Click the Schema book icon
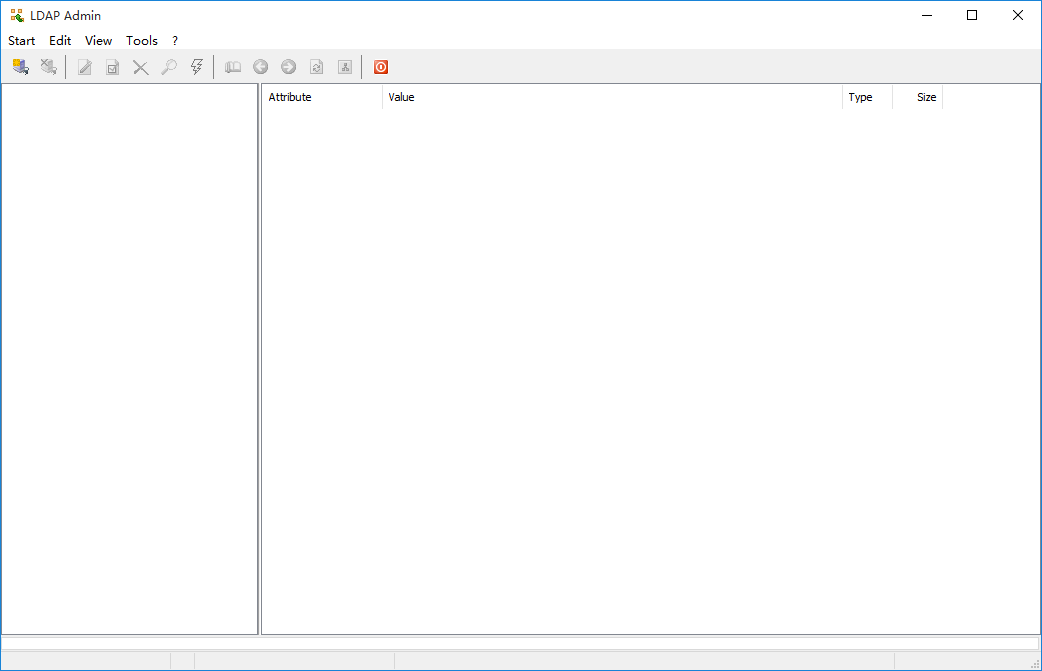The width and height of the screenshot is (1042, 671). tap(233, 67)
